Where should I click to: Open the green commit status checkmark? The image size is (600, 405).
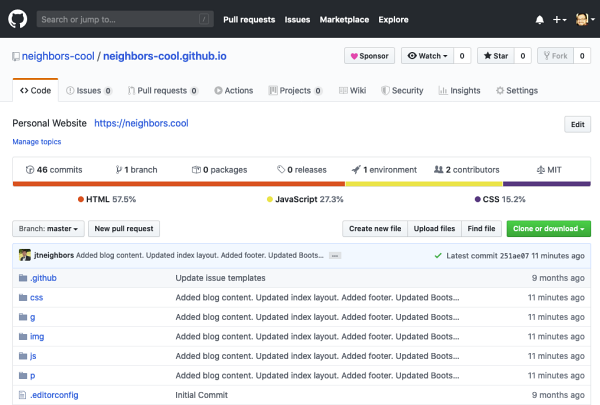pos(438,255)
